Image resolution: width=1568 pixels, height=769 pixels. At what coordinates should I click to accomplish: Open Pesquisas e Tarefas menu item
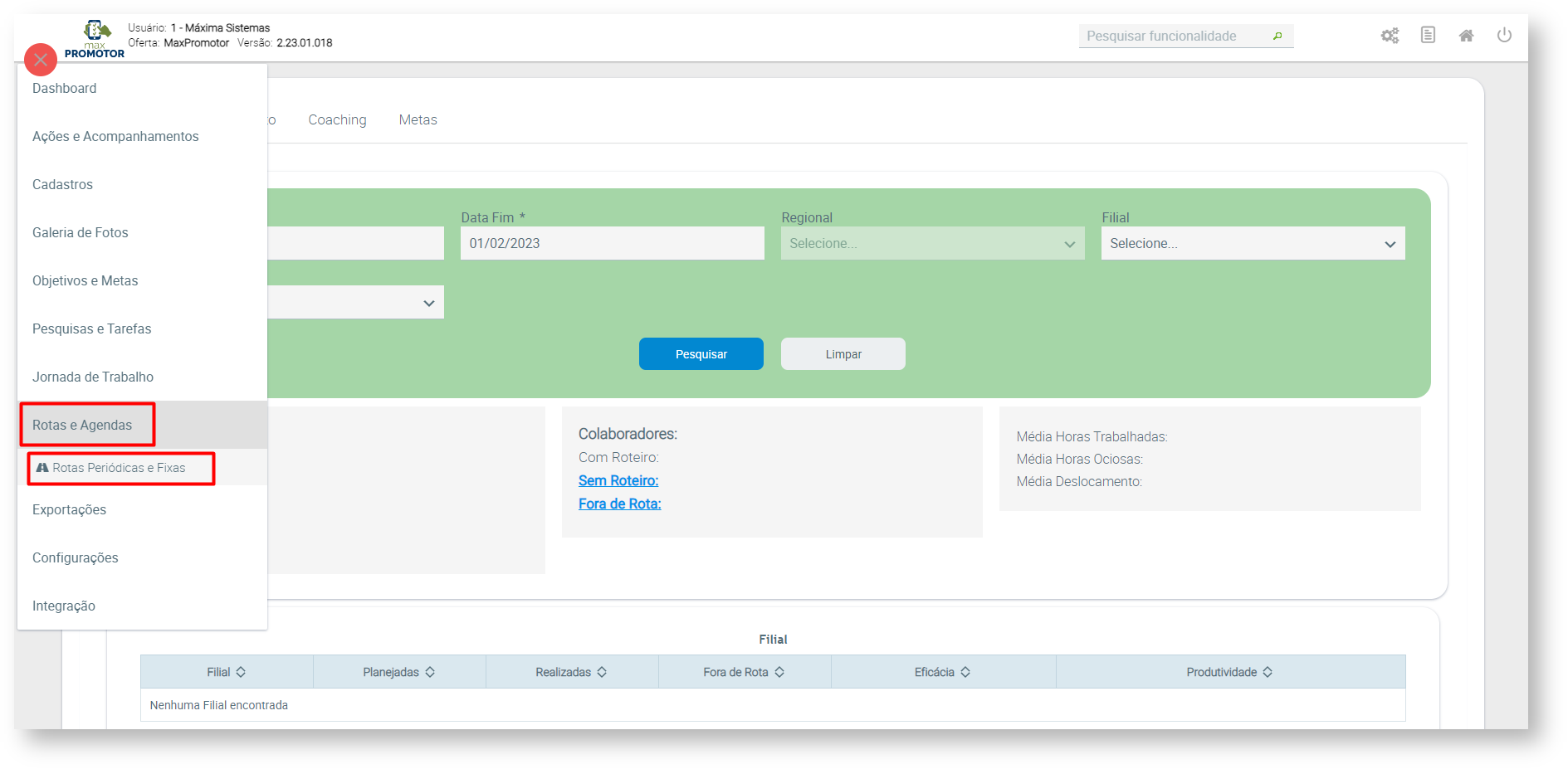[x=142, y=329]
